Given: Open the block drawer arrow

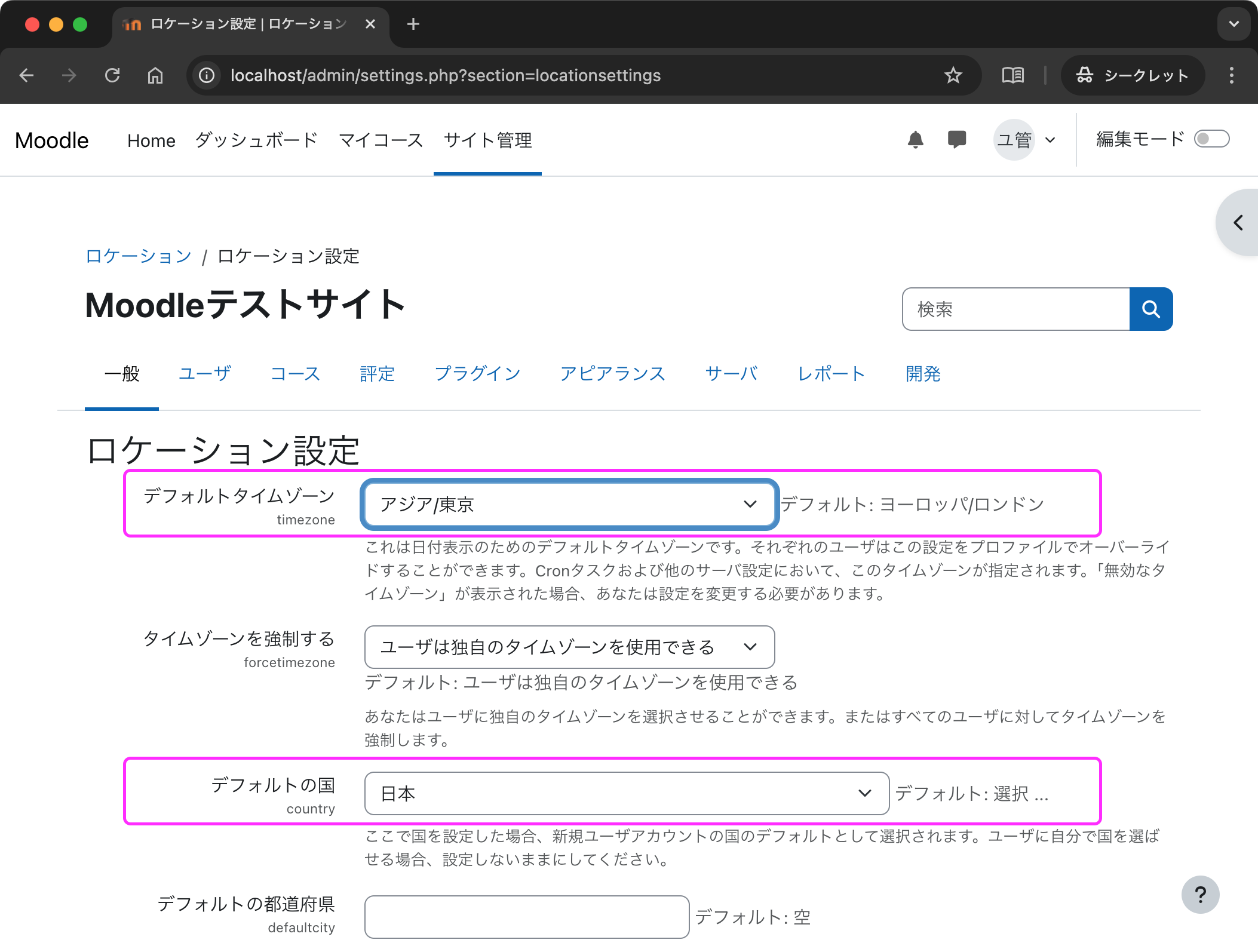Looking at the screenshot, I should click(x=1239, y=223).
